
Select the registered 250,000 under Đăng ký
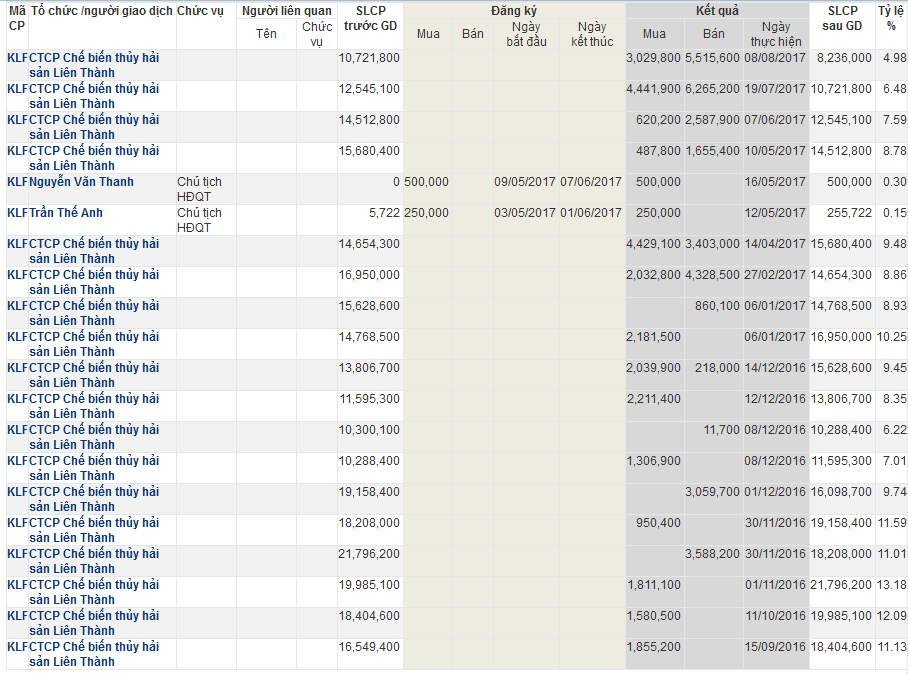point(426,213)
